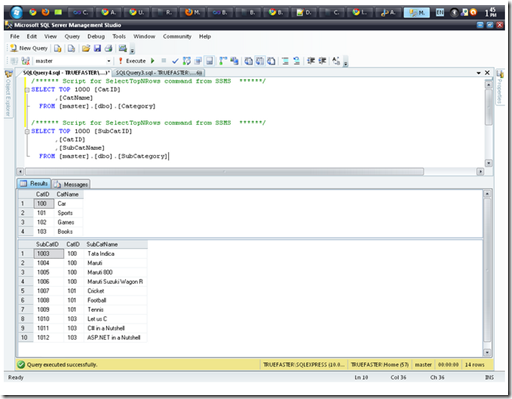Select the Tata Indica cell
Viewport: 512px width, 399px height.
[x=115, y=254]
